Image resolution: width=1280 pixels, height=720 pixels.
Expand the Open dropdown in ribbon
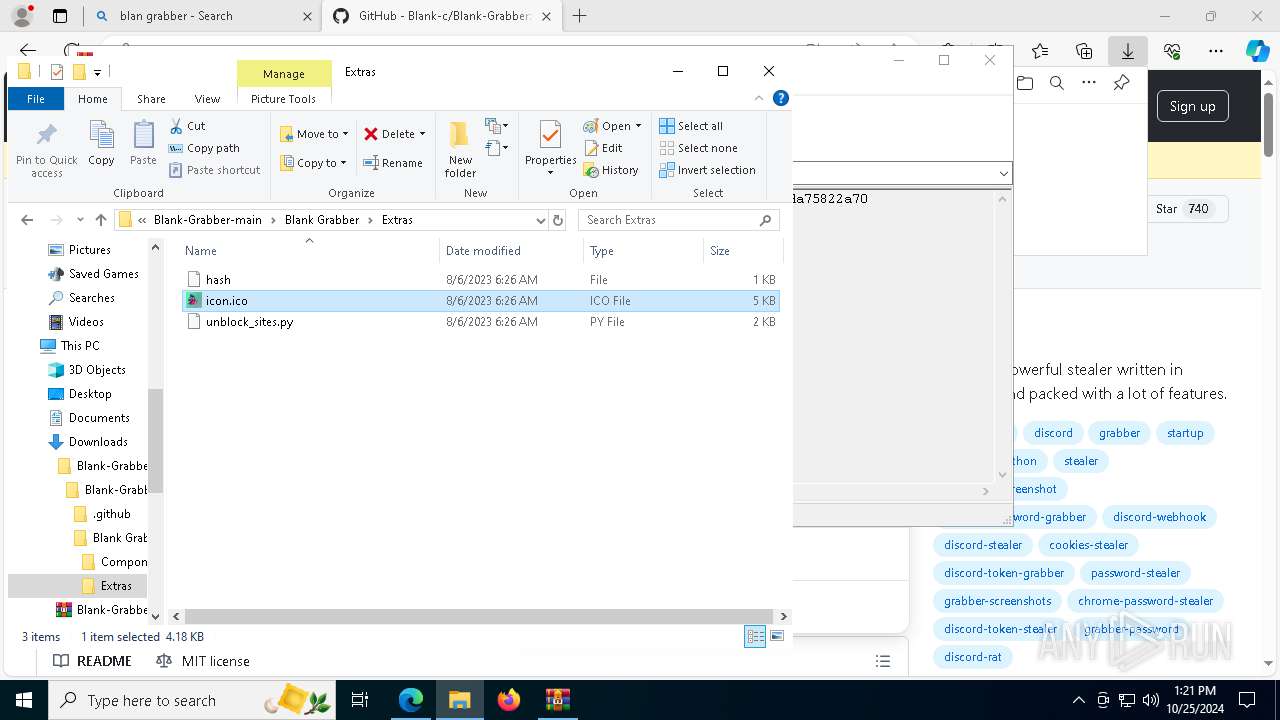click(638, 126)
